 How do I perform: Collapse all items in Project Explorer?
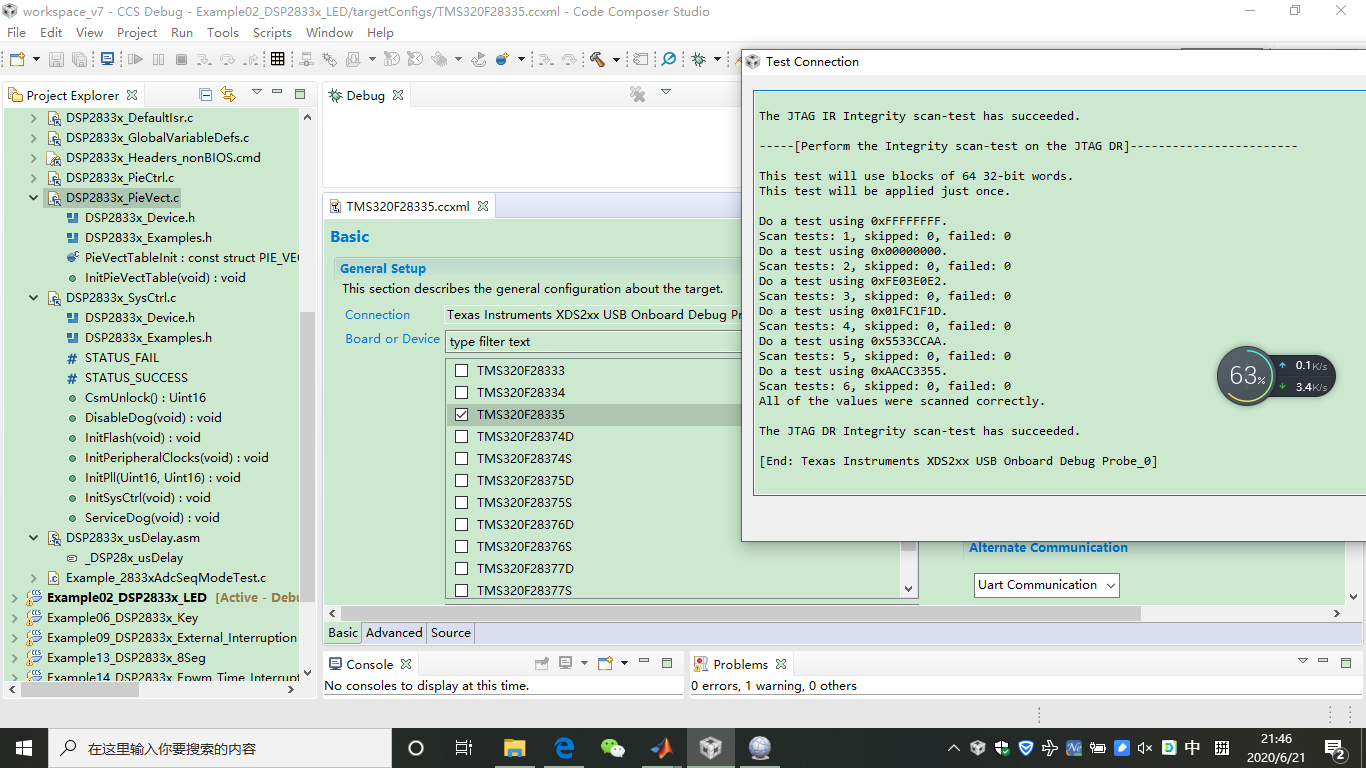click(x=204, y=93)
